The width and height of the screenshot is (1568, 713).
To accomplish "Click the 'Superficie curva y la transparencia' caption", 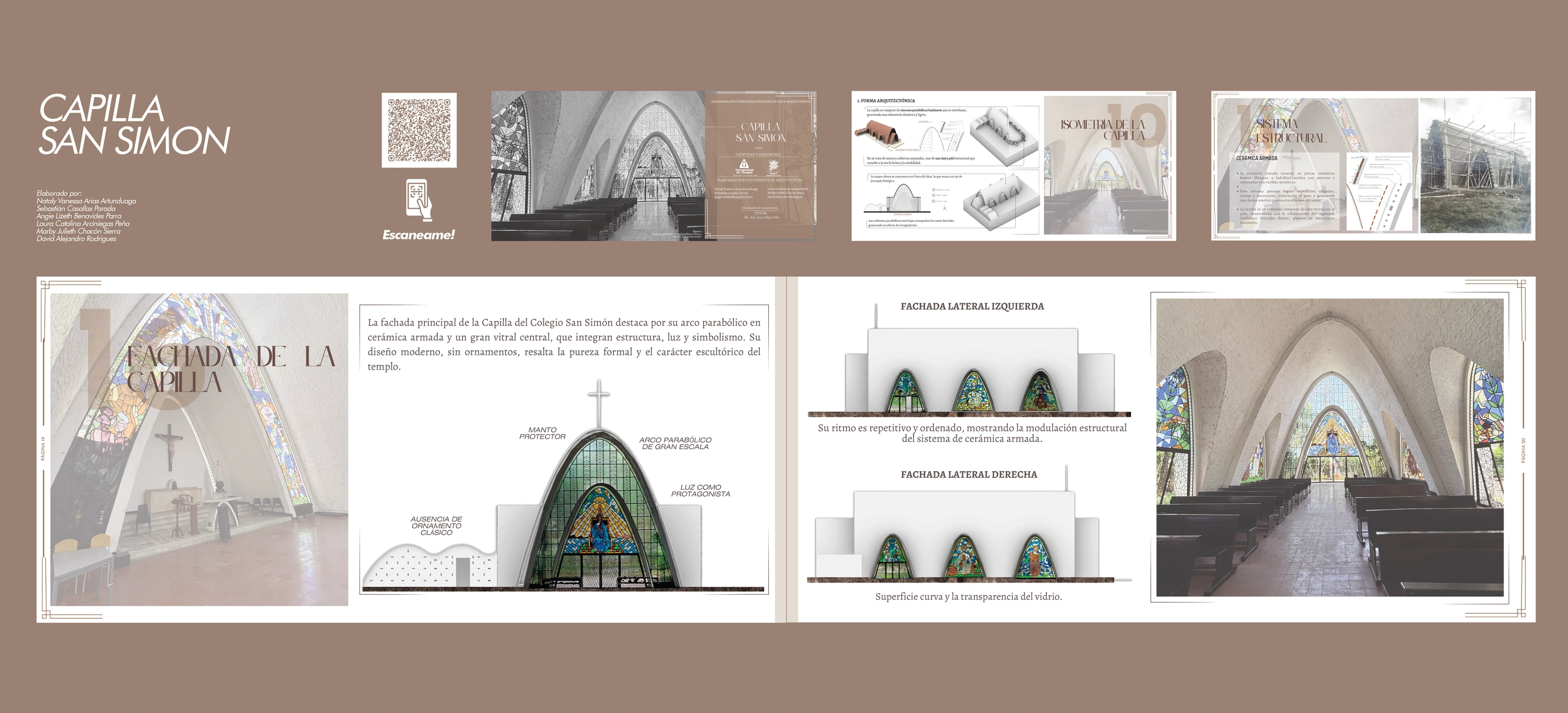I will click(x=968, y=597).
